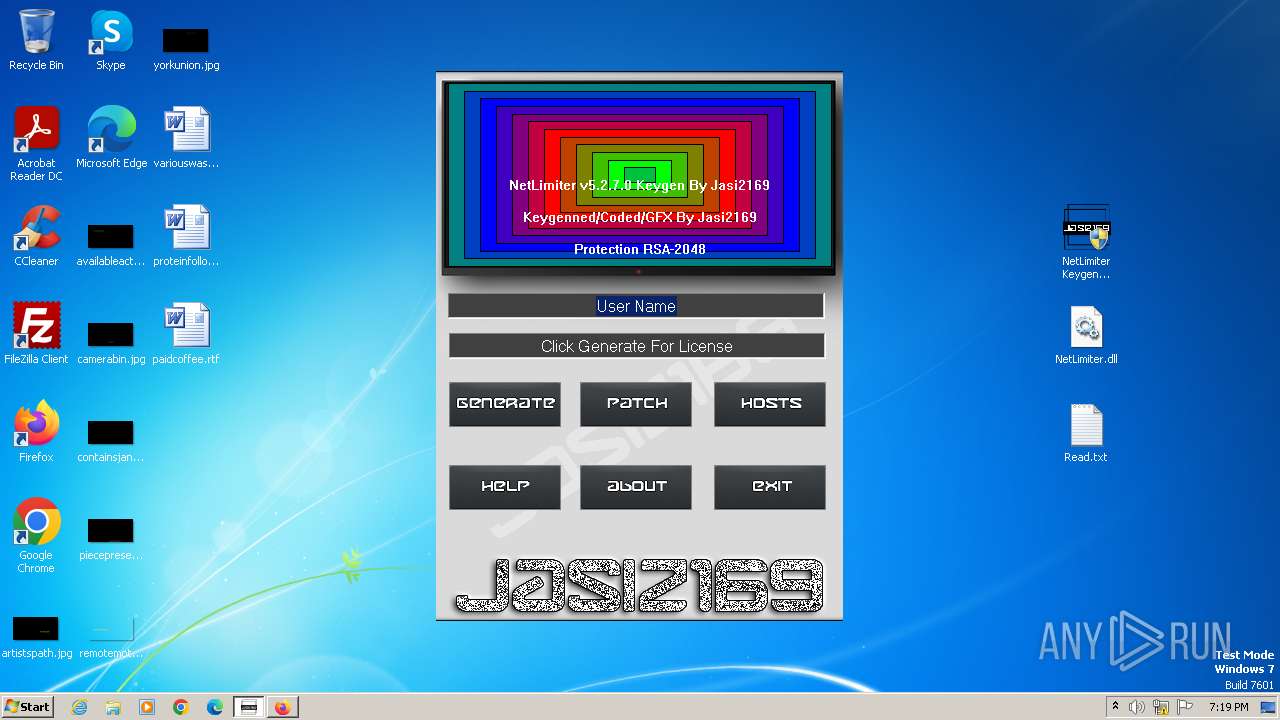
Task: Click the Generate button in keygen
Action: [x=505, y=404]
